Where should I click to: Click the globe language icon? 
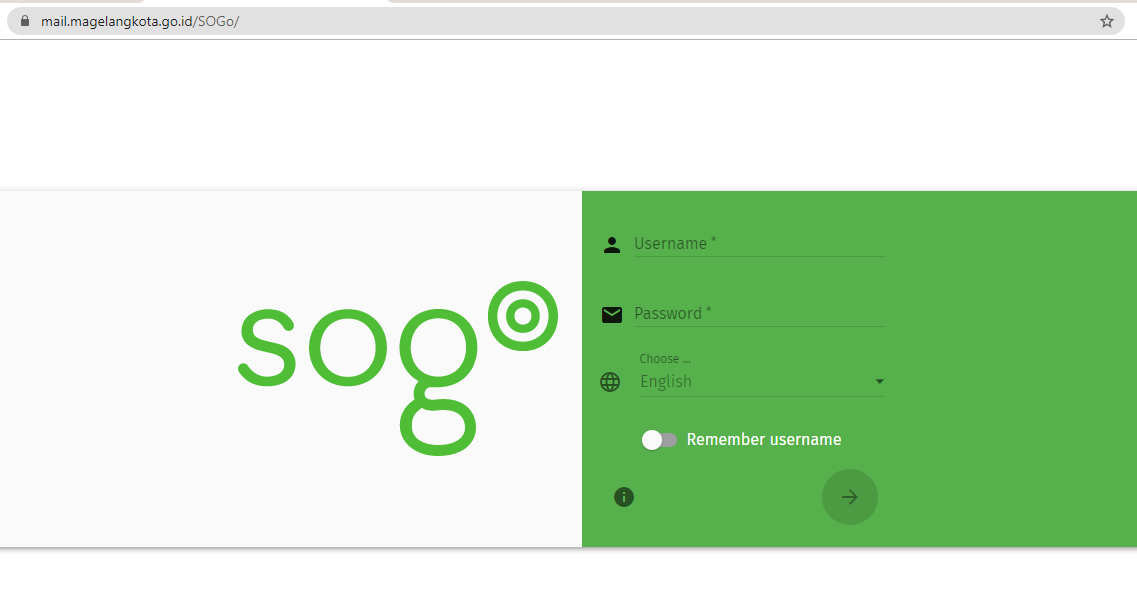(x=610, y=382)
